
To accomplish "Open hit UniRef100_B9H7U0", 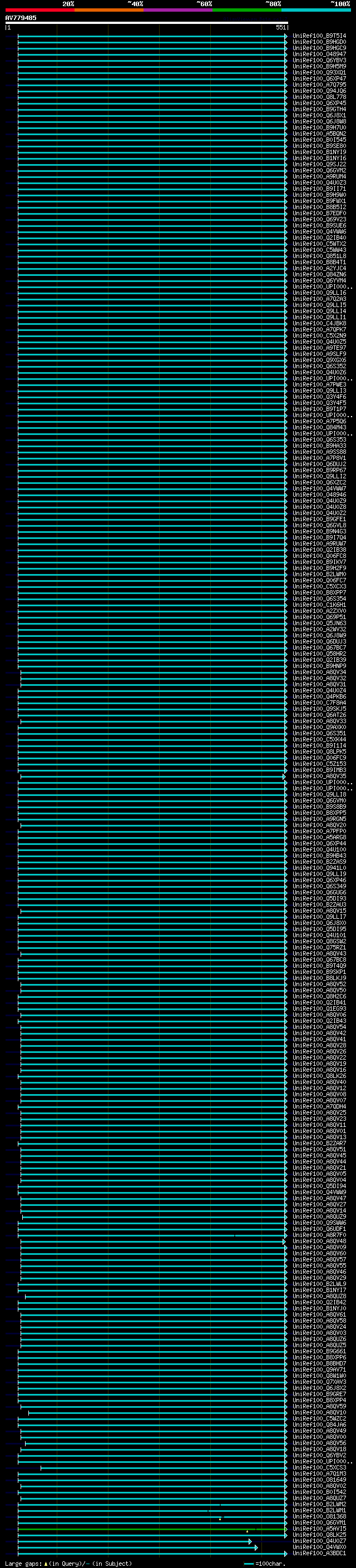I will tap(319, 127).
